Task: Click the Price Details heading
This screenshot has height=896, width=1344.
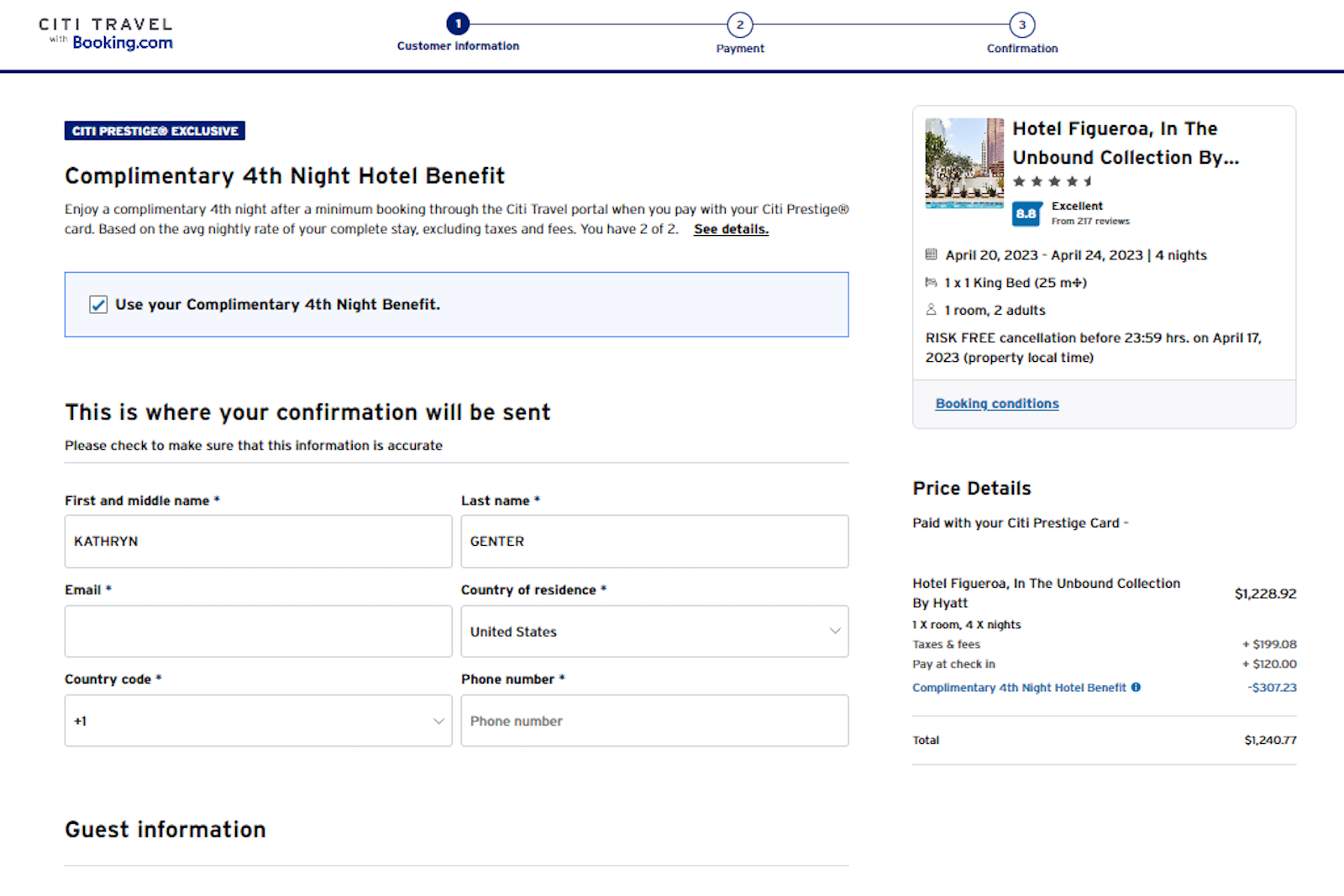Action: [x=972, y=489]
